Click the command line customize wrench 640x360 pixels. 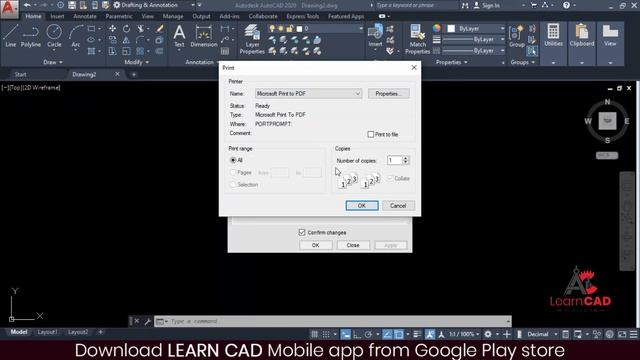[147, 321]
